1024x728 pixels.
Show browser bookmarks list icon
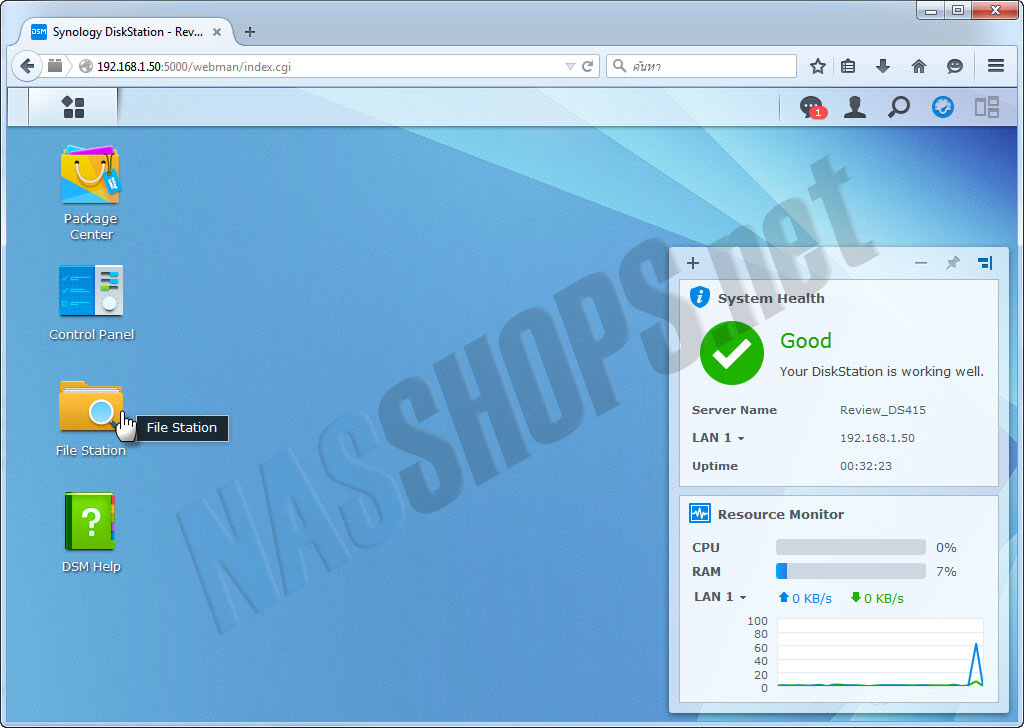pos(848,66)
